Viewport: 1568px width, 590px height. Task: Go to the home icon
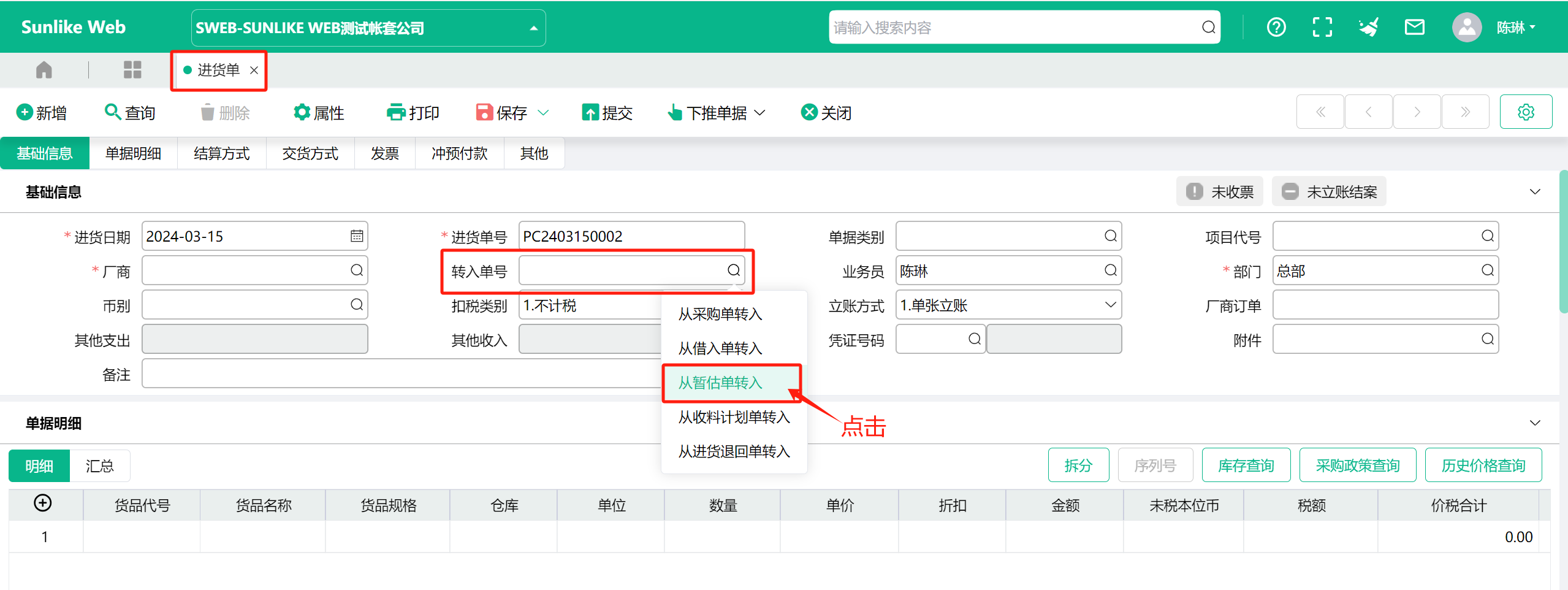coord(44,70)
